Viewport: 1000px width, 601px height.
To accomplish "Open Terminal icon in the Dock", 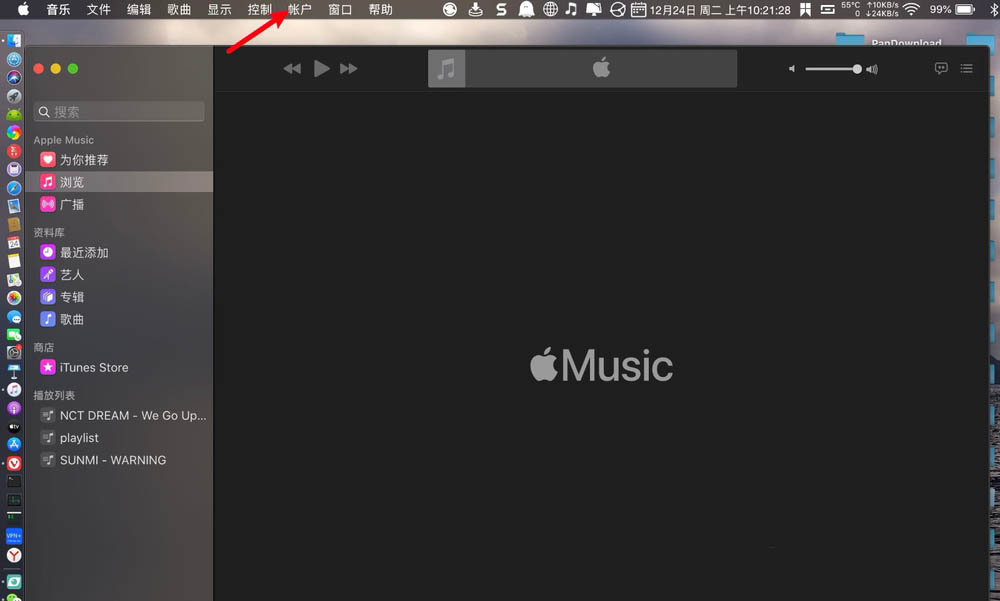I will point(14,482).
